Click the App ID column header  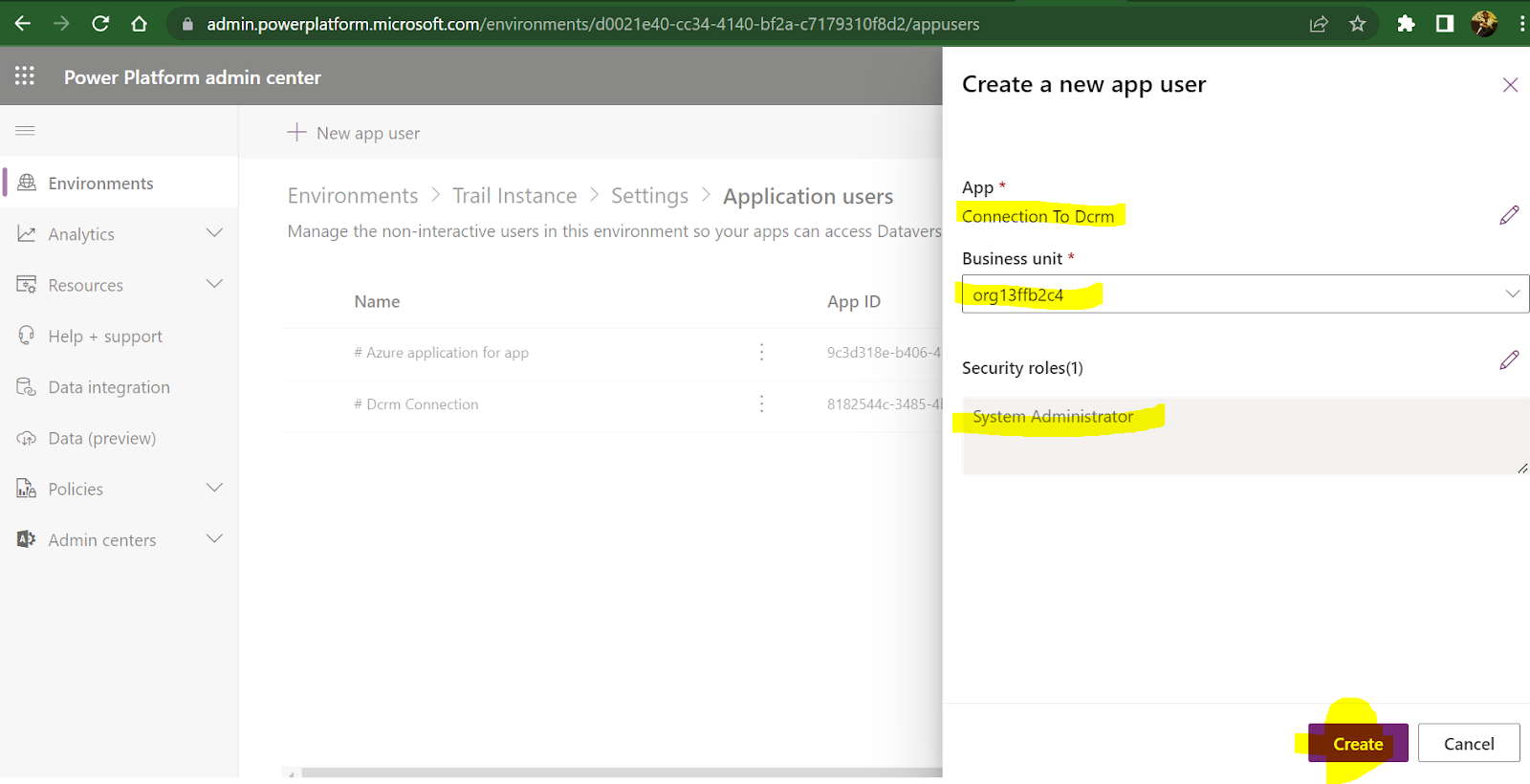click(854, 301)
